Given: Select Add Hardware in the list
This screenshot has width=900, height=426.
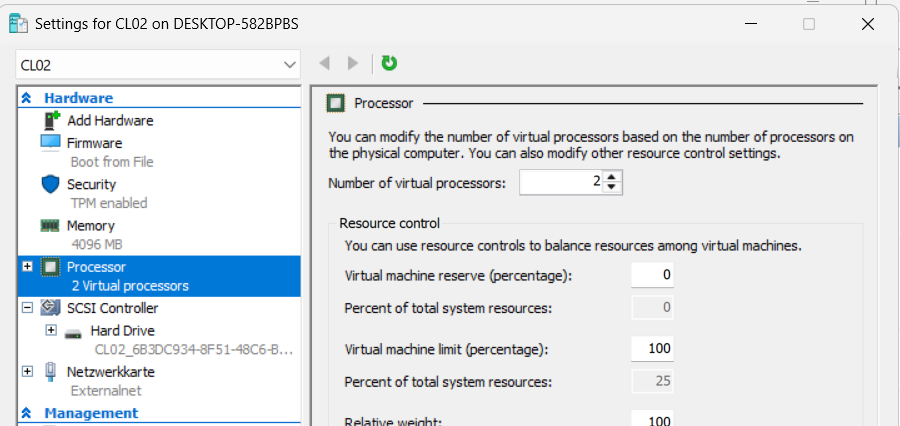Looking at the screenshot, I should tap(109, 120).
